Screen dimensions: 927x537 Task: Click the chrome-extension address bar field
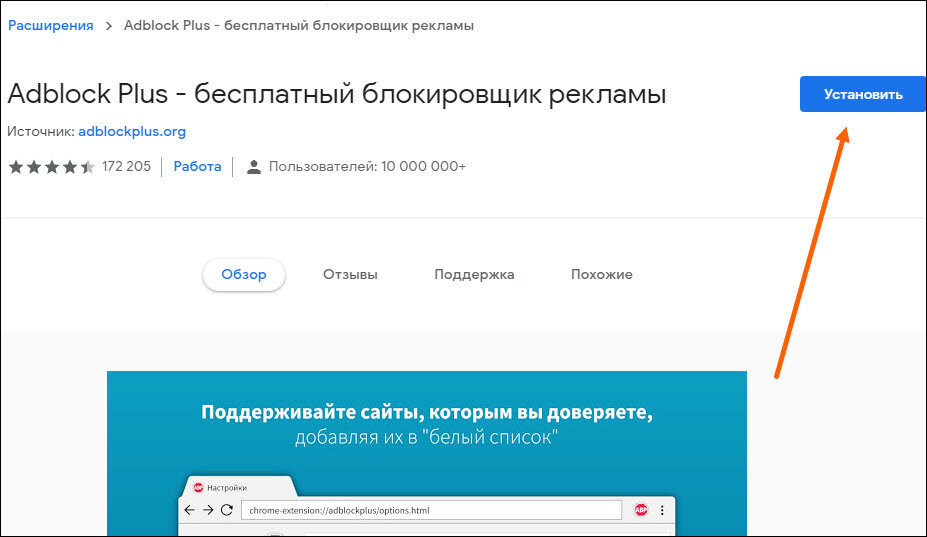click(x=432, y=510)
